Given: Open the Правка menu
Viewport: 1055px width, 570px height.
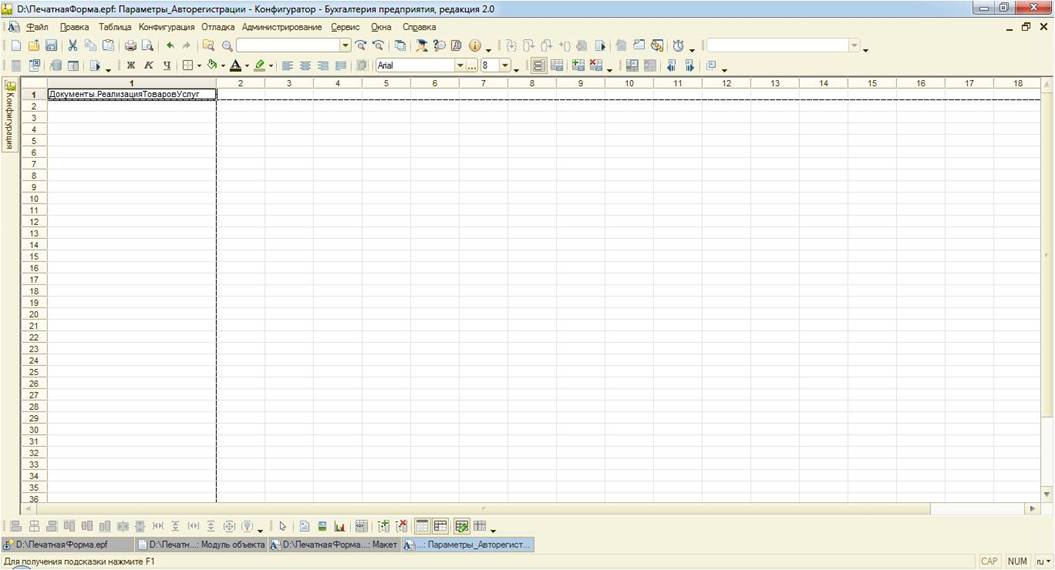Looking at the screenshot, I should (x=74, y=27).
